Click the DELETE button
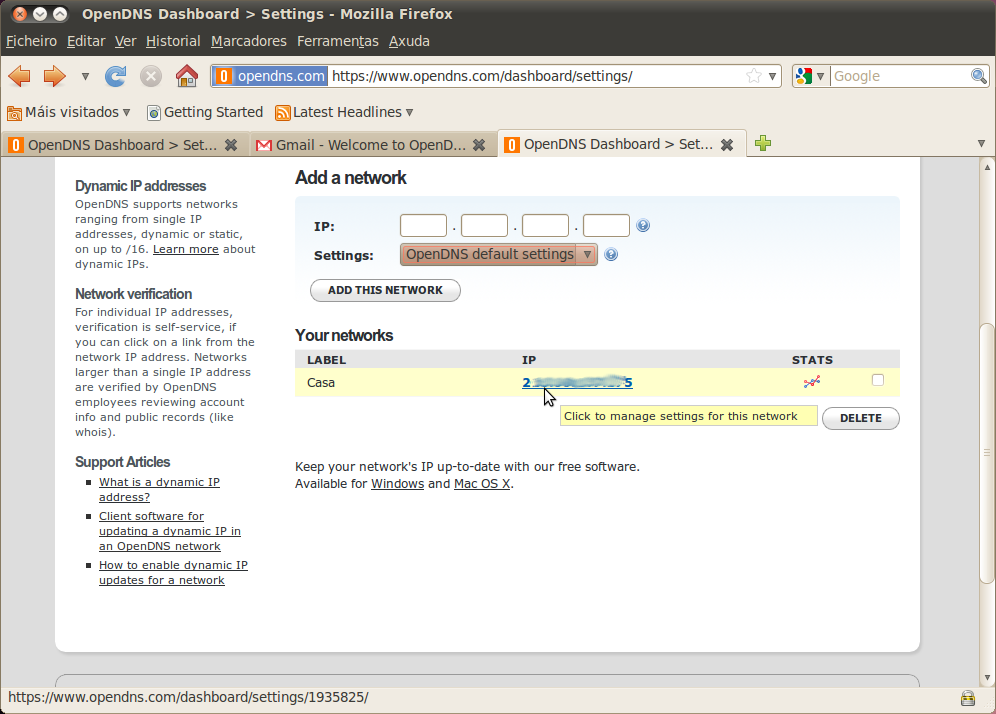 (x=861, y=418)
